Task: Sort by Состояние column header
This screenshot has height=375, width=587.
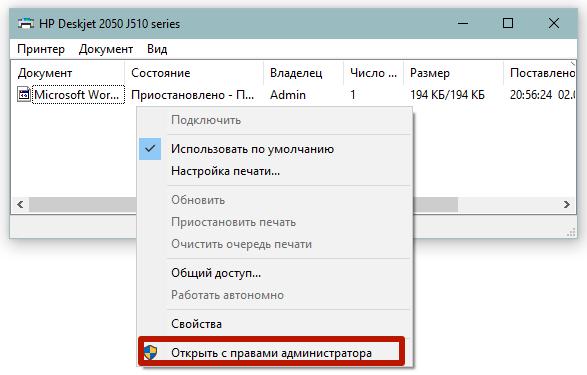Action: [194, 73]
